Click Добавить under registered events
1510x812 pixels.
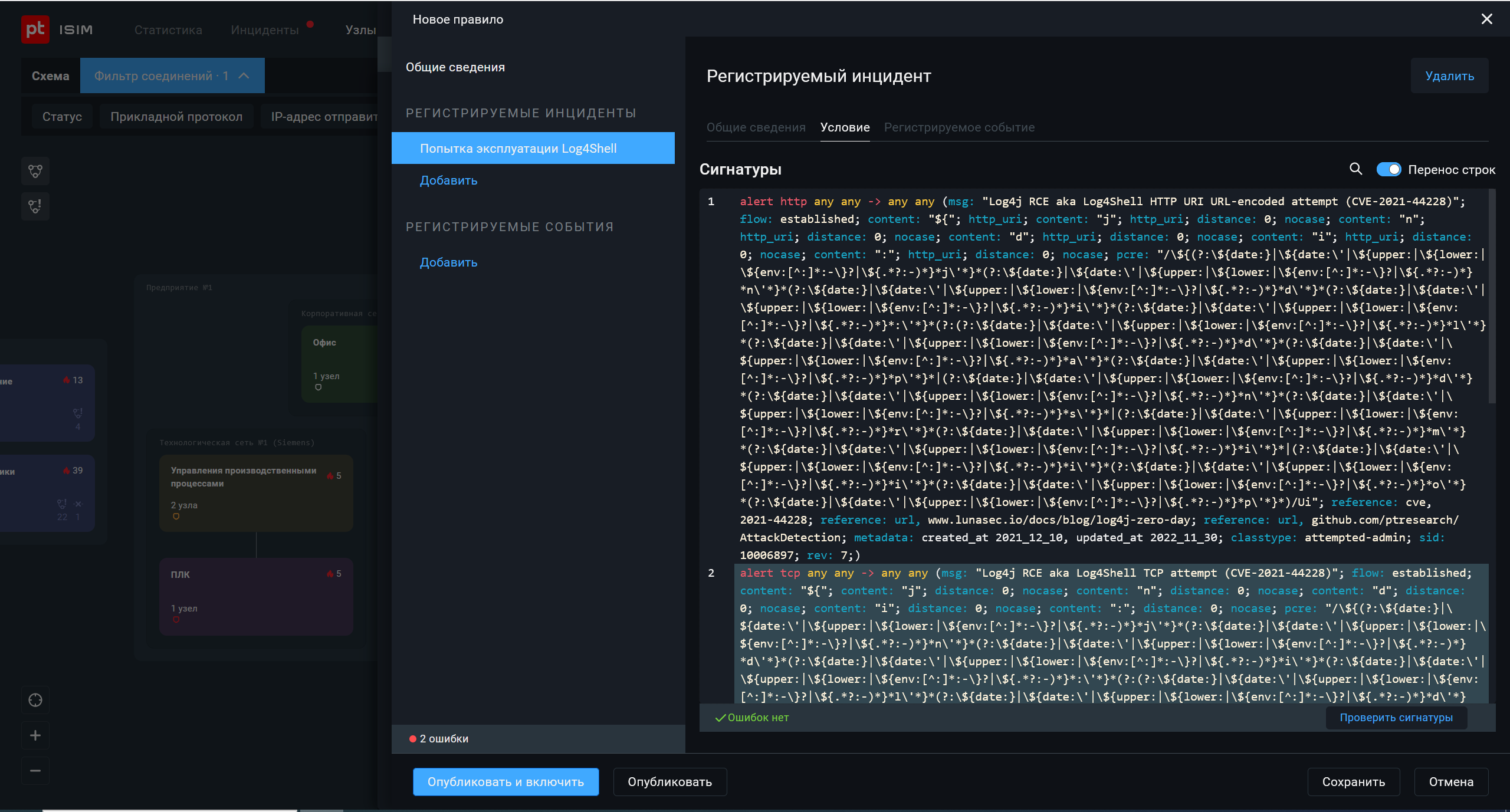(x=448, y=262)
